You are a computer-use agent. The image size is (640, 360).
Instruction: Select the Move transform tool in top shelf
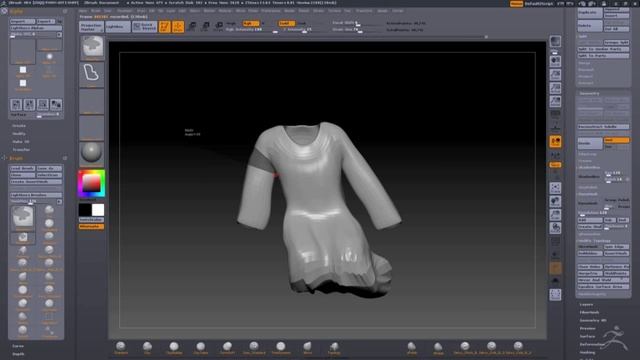point(192,27)
